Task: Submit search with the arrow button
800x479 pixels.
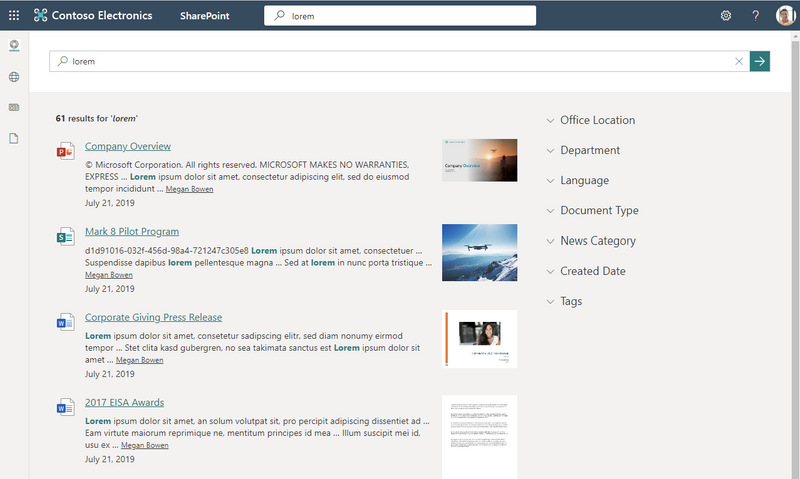Action: pyautogui.click(x=760, y=61)
